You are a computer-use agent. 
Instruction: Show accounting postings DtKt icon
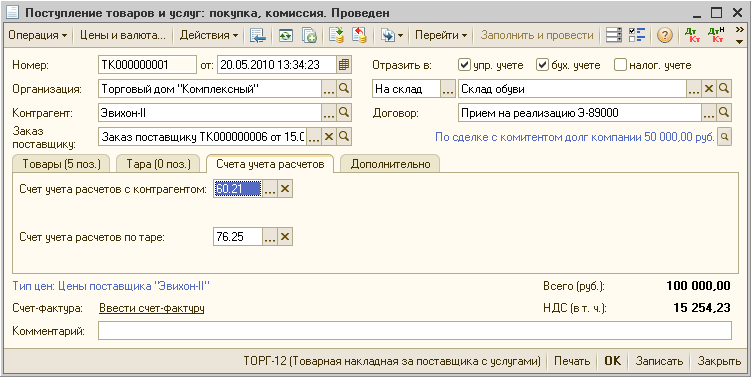[692, 35]
